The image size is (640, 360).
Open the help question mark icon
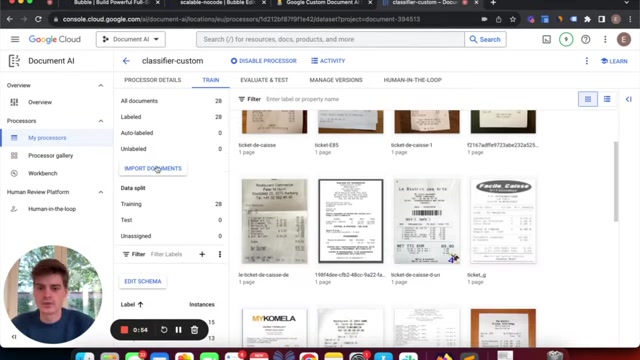585,39
